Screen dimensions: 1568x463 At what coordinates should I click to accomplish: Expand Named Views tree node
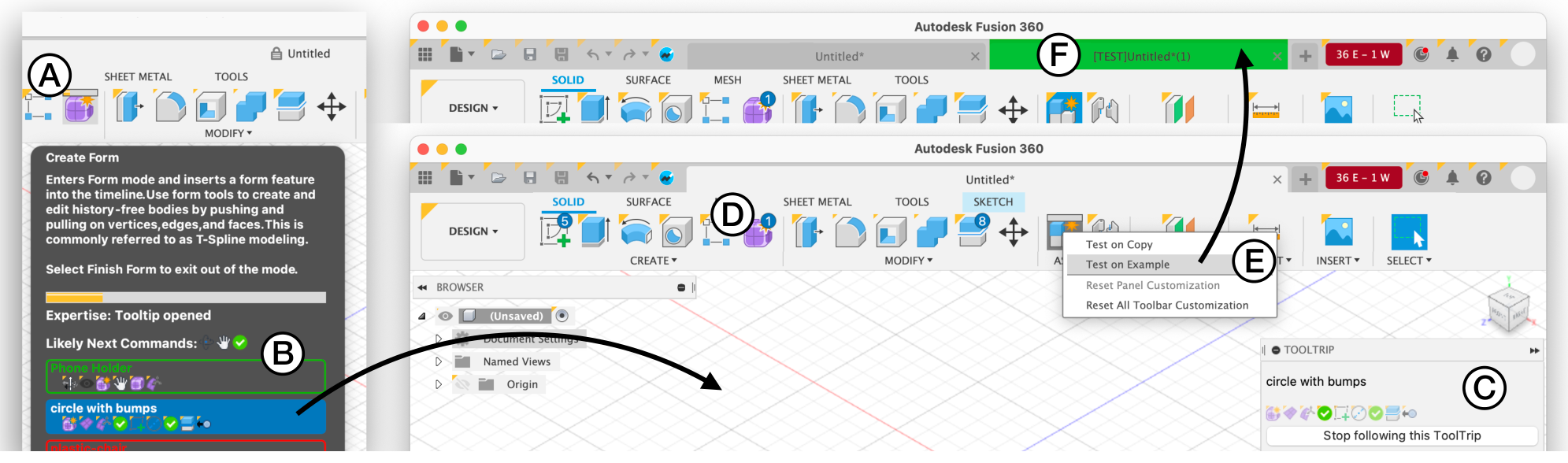[439, 362]
